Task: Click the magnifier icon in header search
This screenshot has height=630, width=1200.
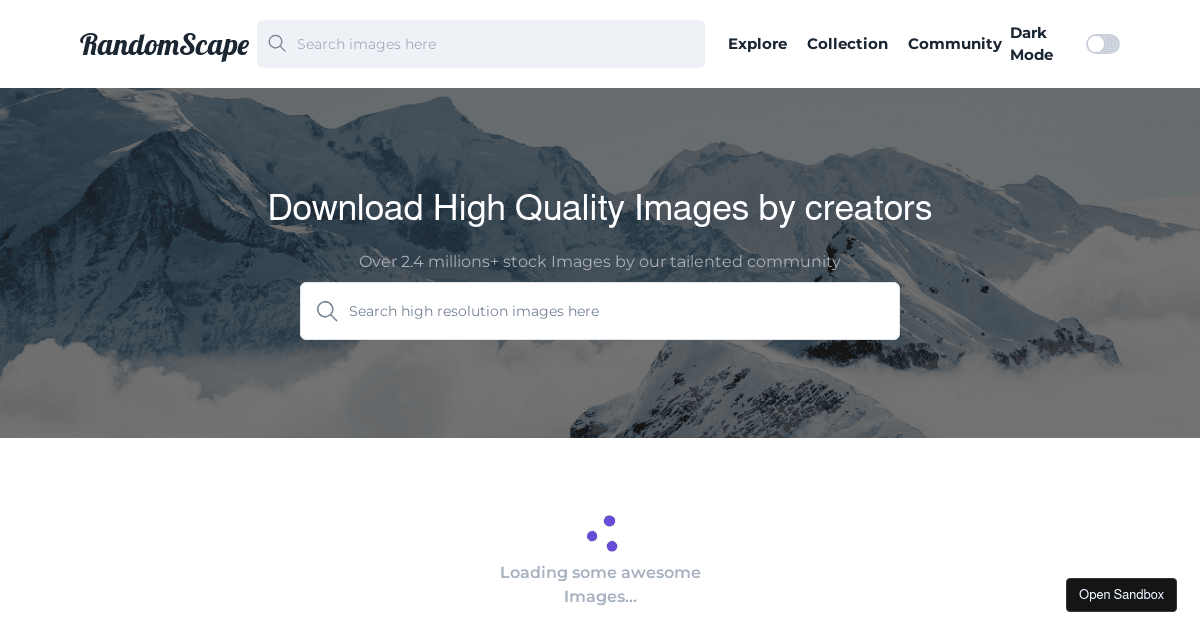Action: 277,44
